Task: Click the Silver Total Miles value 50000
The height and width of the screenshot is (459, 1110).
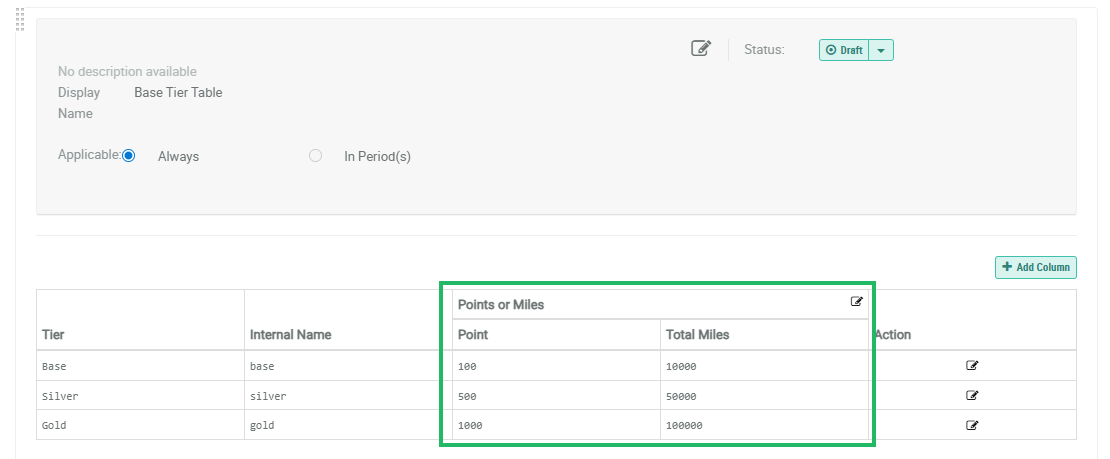Action: tap(683, 396)
